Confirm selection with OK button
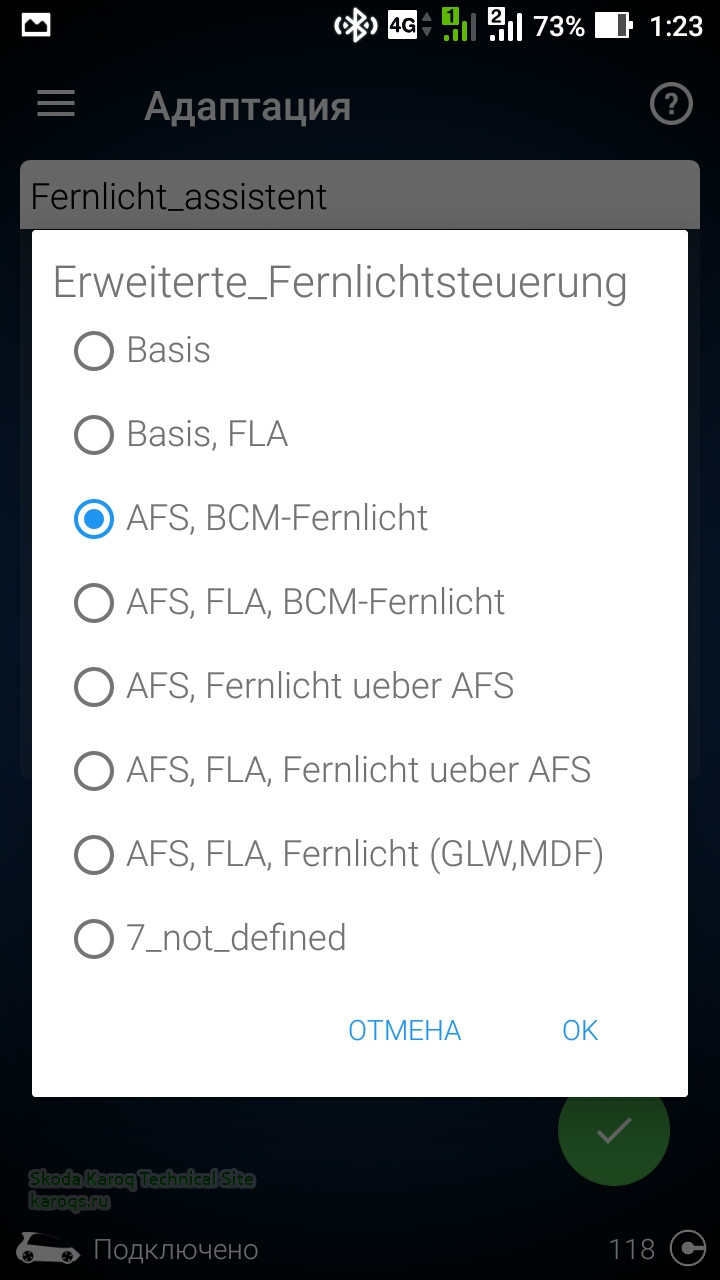The width and height of the screenshot is (720, 1280). point(580,1031)
